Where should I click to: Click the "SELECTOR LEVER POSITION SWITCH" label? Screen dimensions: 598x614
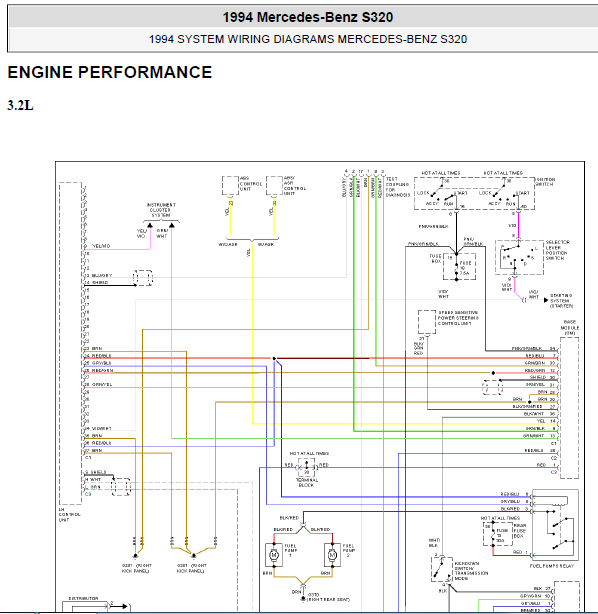tap(557, 250)
